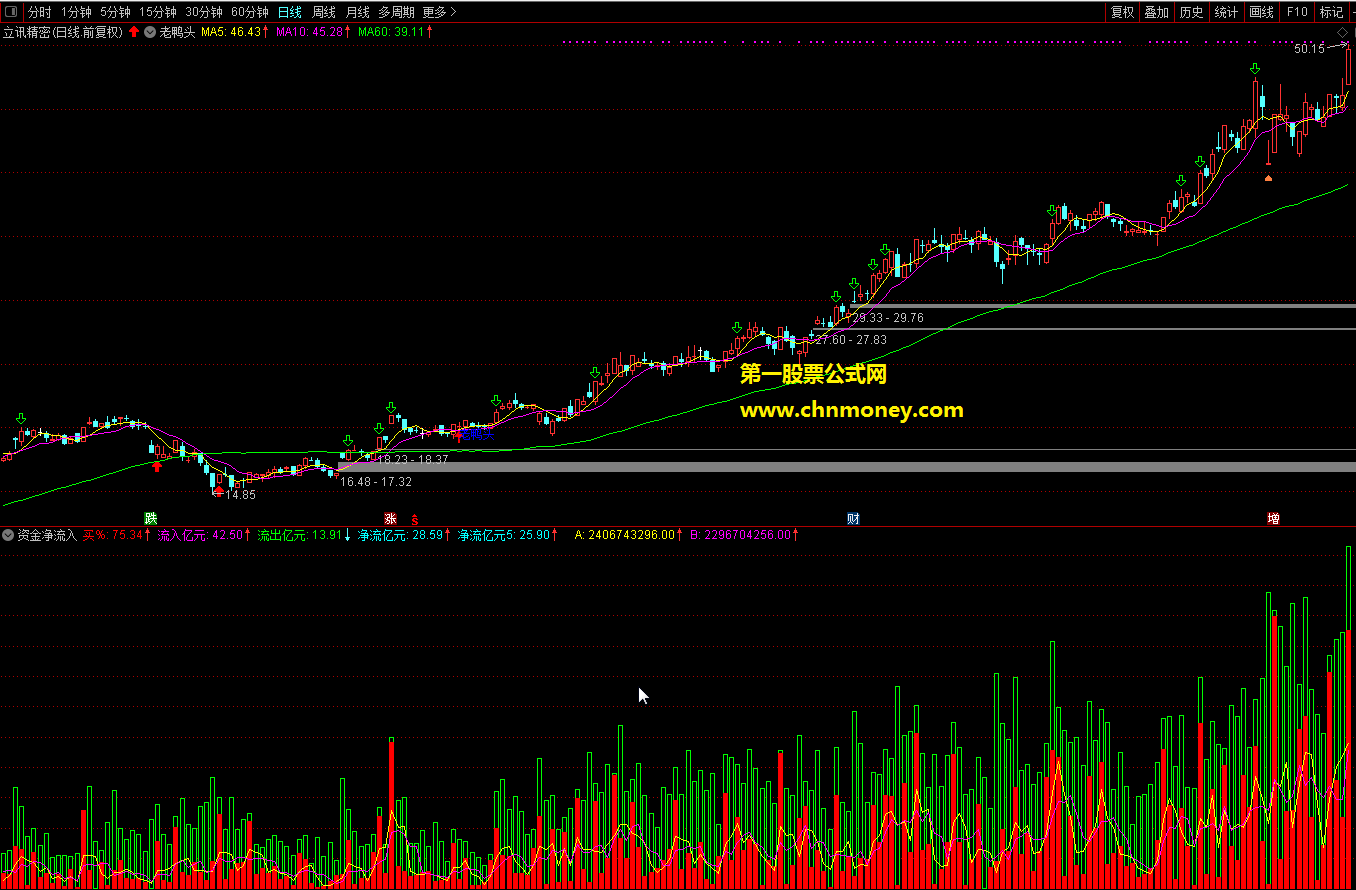
Task: Click the 复权 button
Action: click(1123, 12)
